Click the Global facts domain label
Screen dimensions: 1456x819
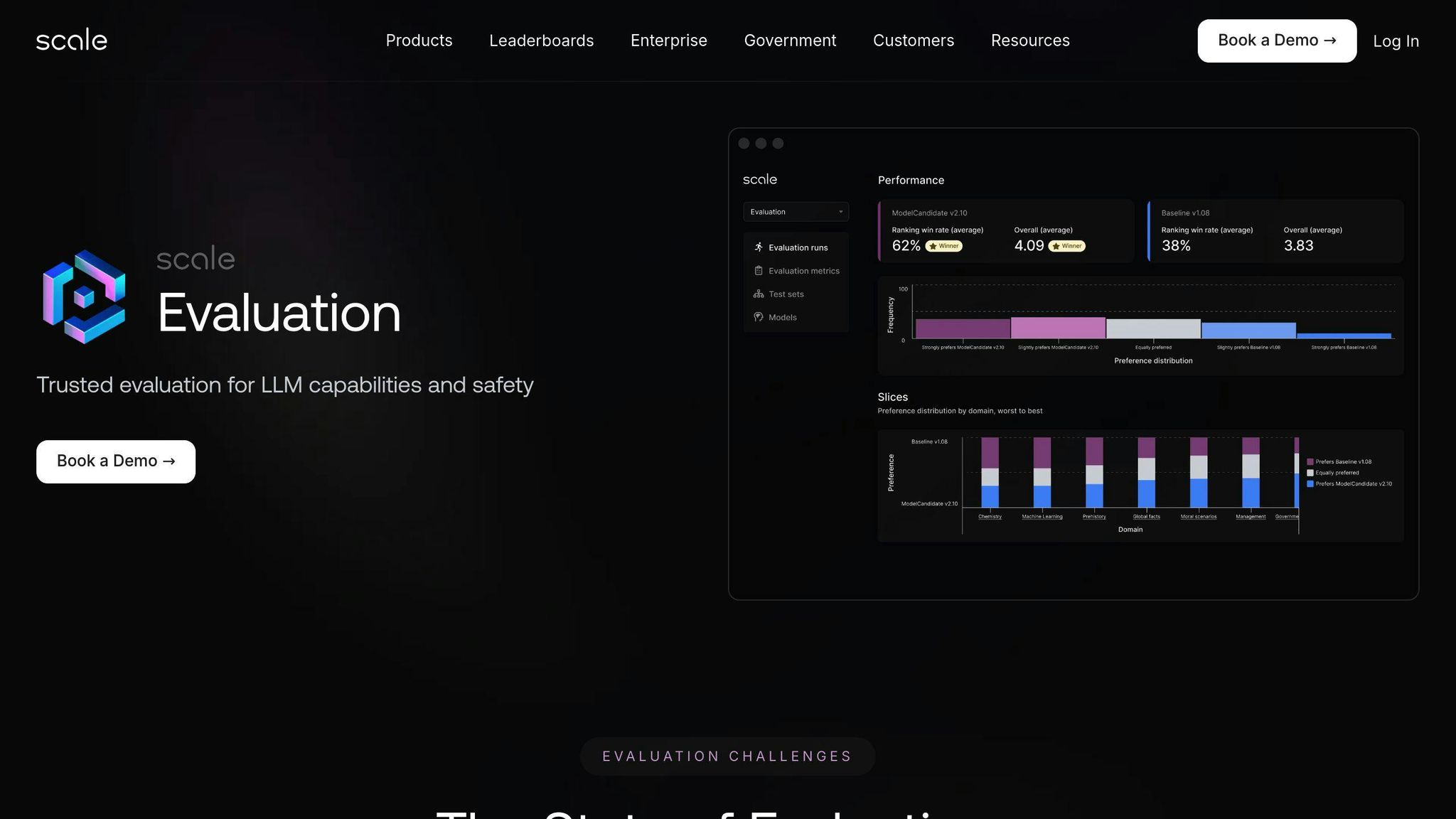click(1146, 517)
